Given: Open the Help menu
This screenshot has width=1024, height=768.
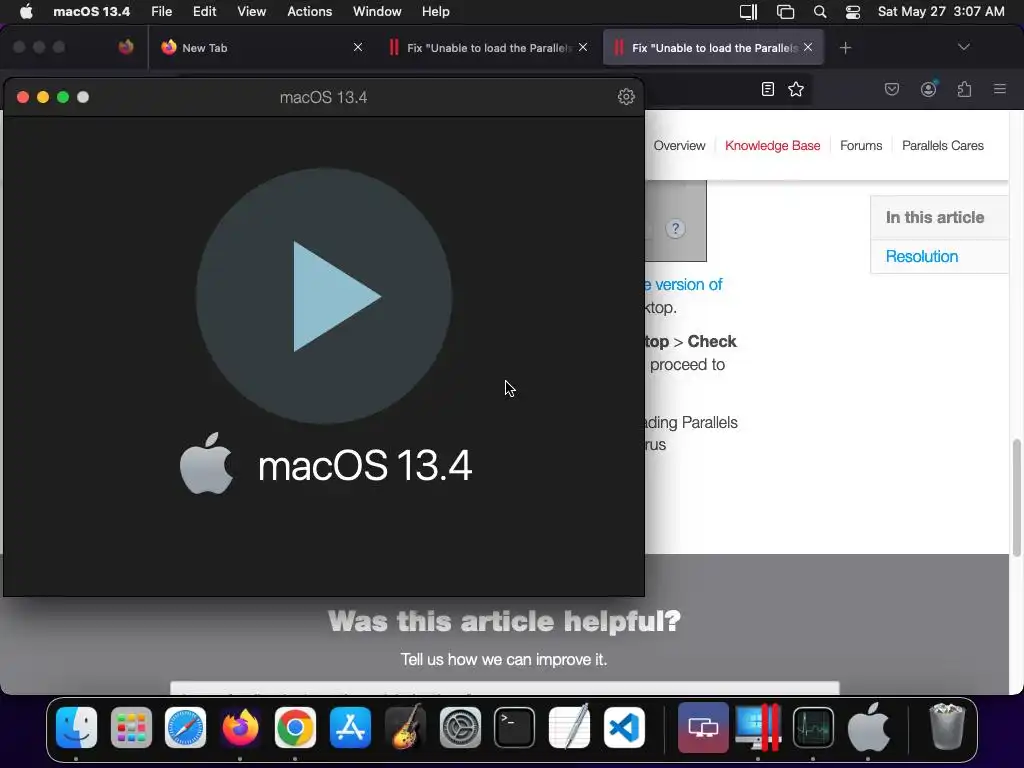Looking at the screenshot, I should click(436, 11).
